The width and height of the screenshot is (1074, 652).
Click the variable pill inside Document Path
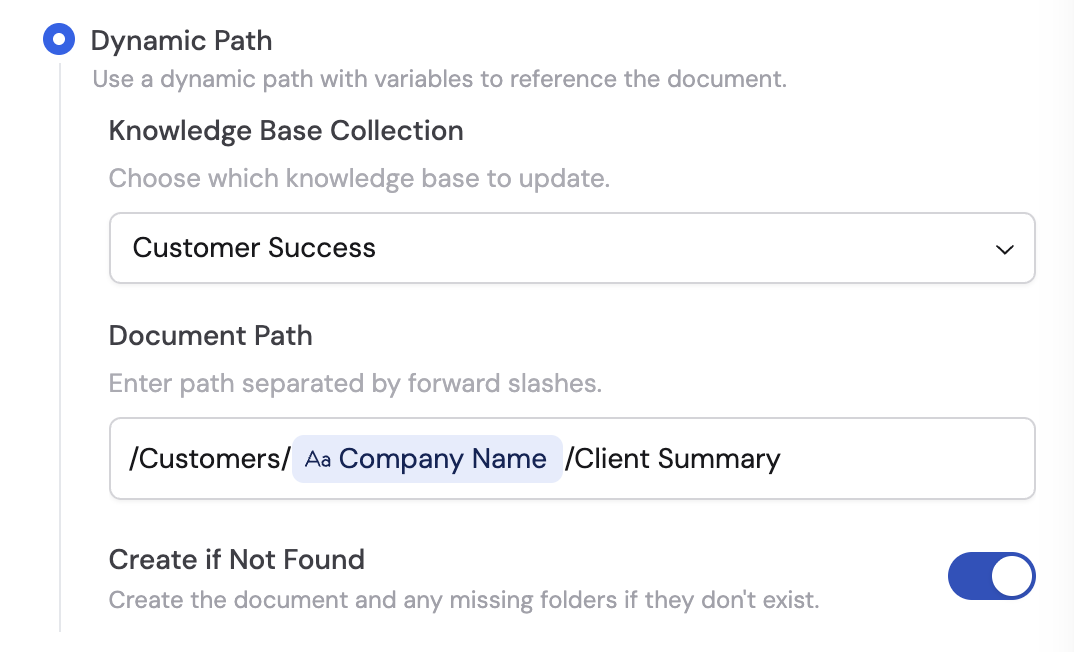[427, 458]
